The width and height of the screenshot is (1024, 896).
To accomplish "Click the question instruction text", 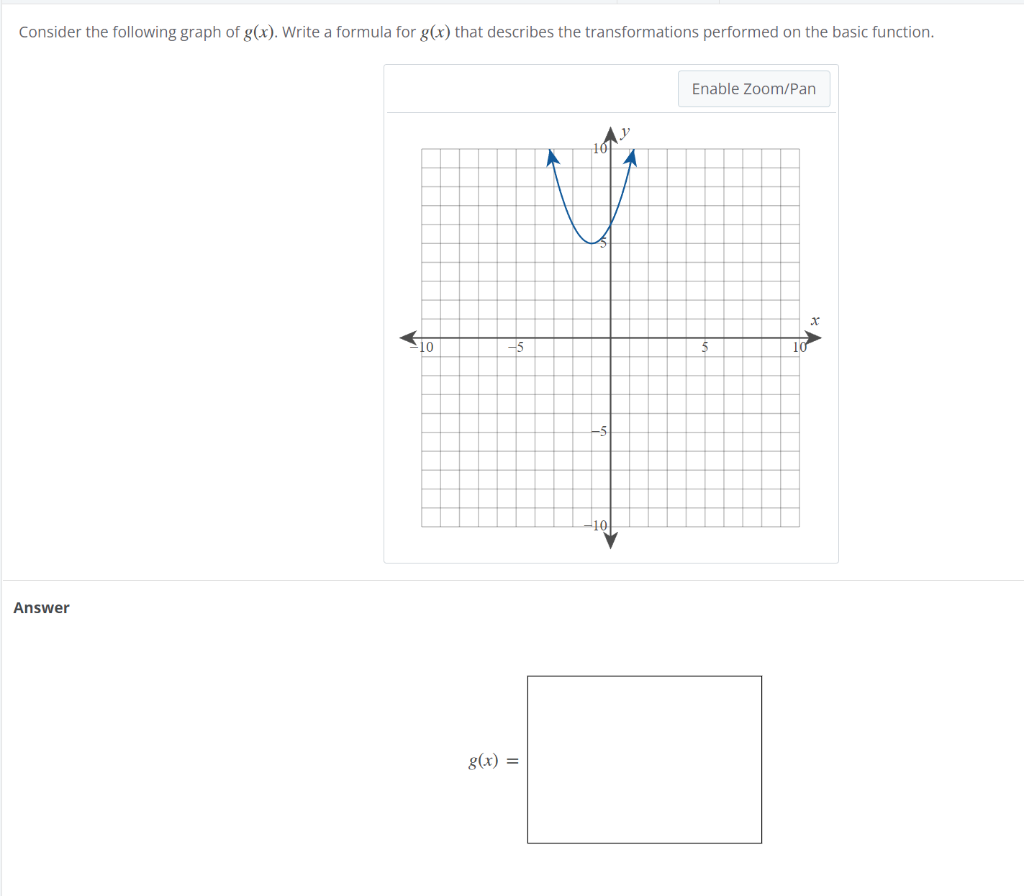I will pos(475,31).
